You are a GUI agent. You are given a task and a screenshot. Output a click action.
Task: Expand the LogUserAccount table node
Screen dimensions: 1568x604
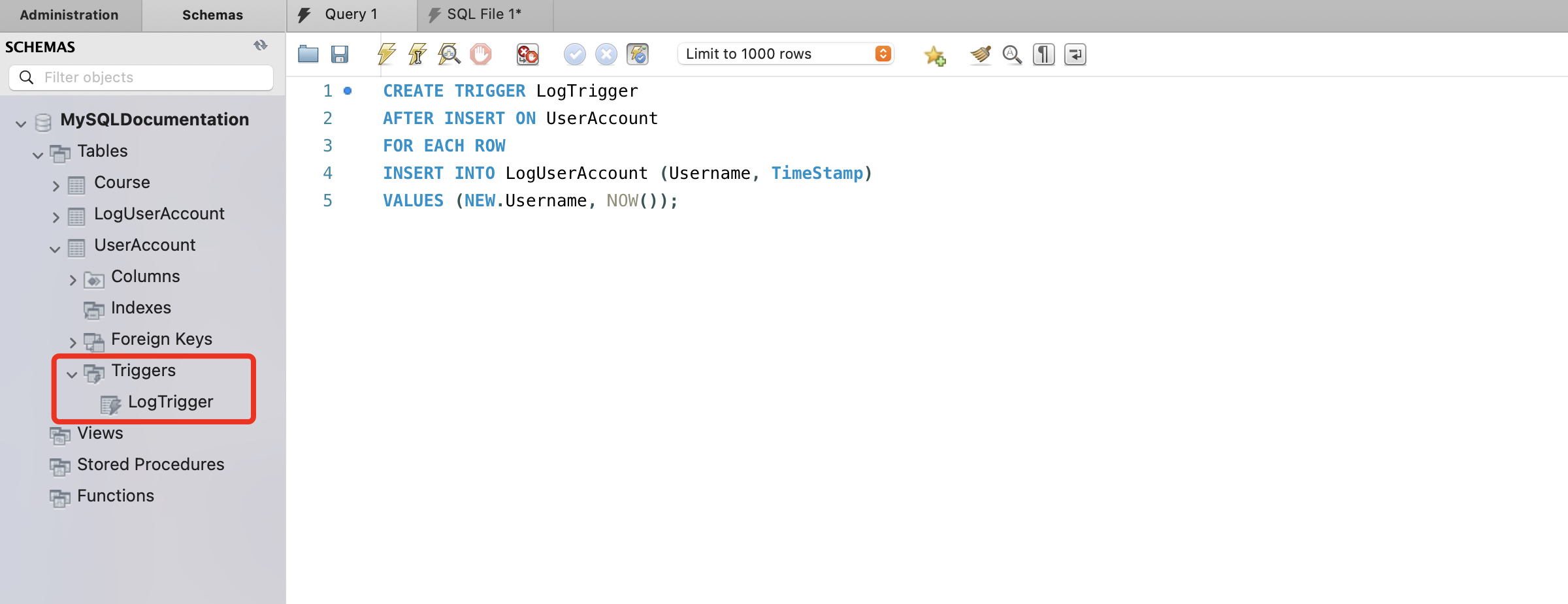56,217
